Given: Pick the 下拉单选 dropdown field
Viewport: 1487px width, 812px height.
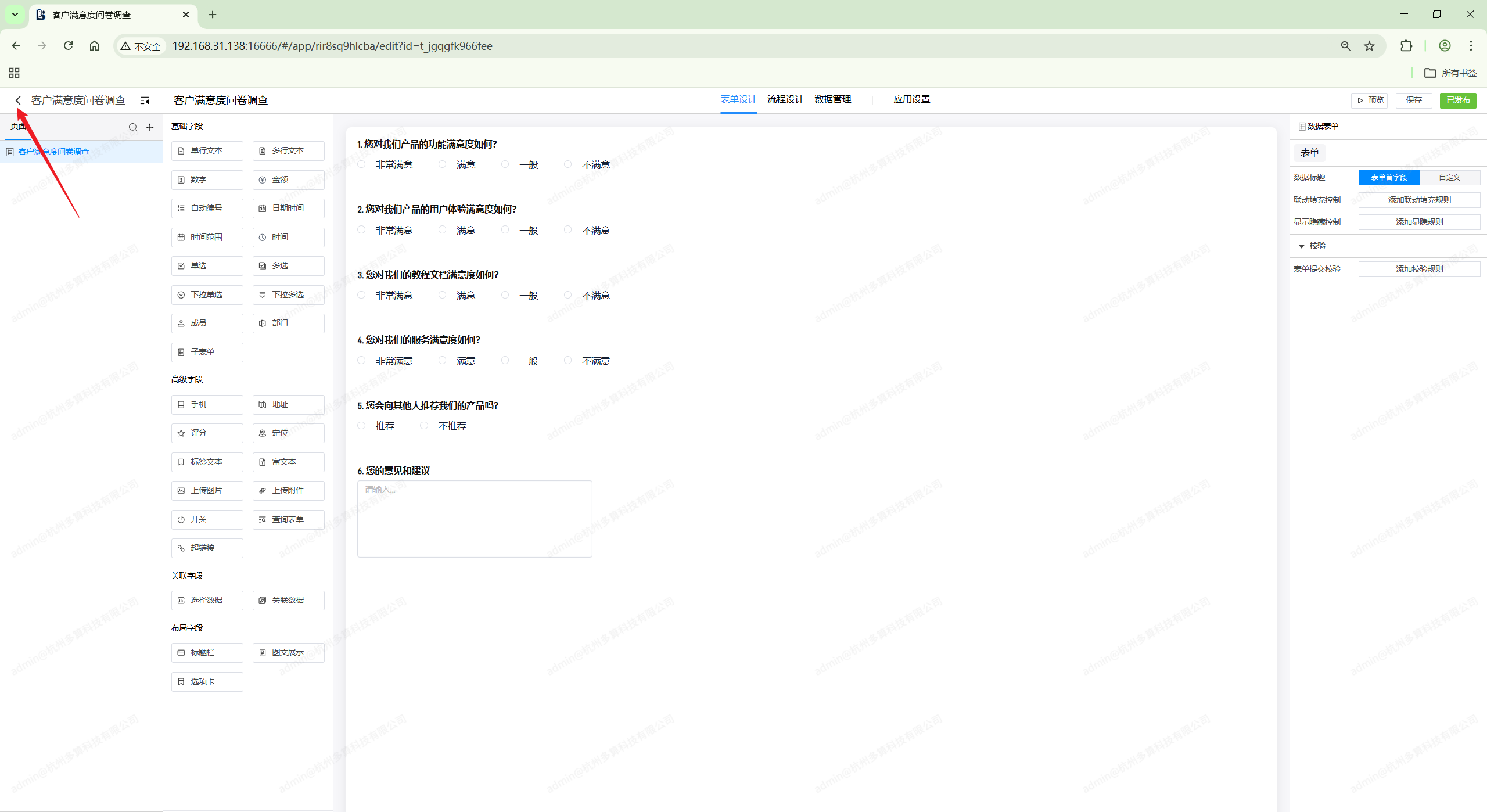Looking at the screenshot, I should click(x=207, y=294).
